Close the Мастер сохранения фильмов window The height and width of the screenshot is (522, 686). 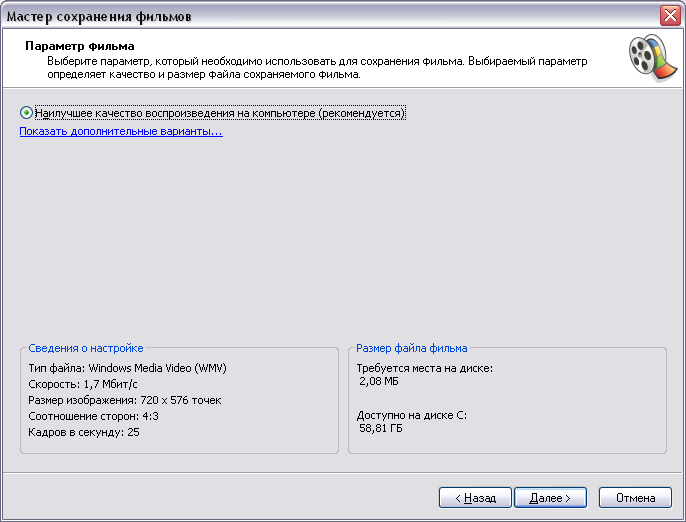670,16
